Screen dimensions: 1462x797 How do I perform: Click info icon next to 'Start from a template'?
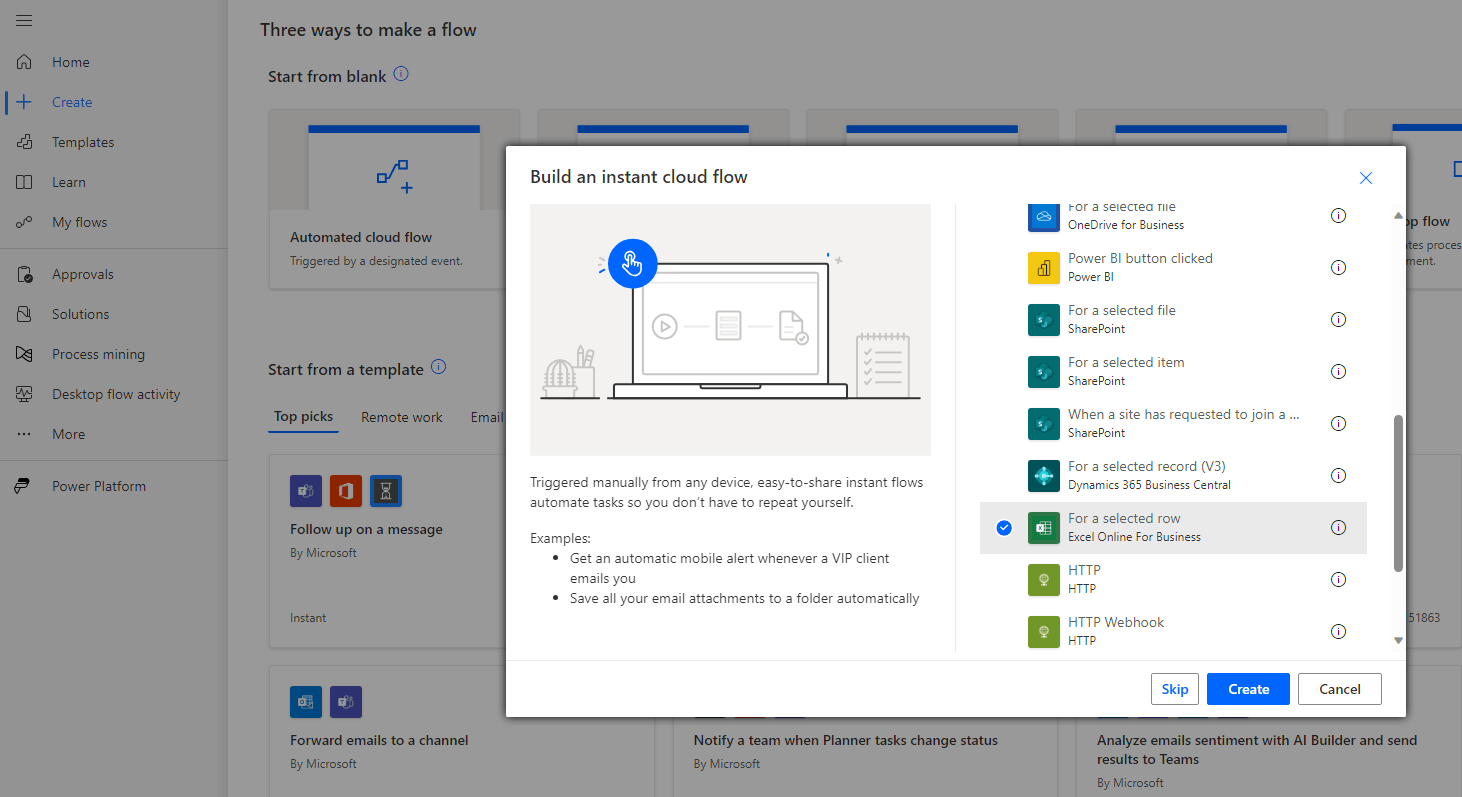[x=438, y=367]
